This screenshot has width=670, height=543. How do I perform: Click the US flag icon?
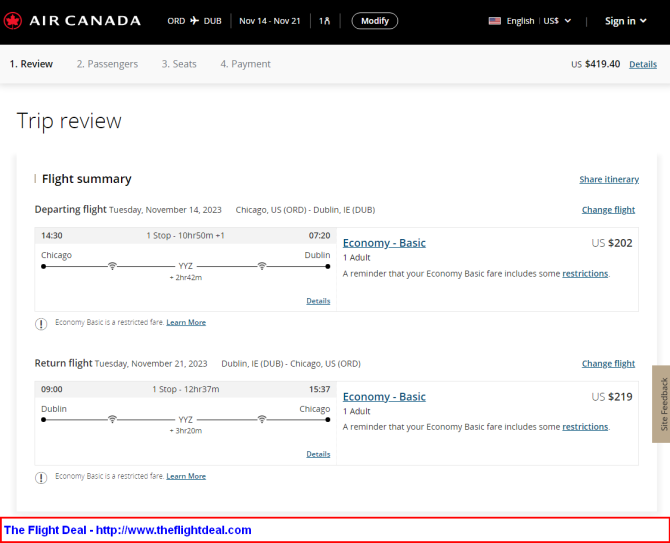(494, 21)
